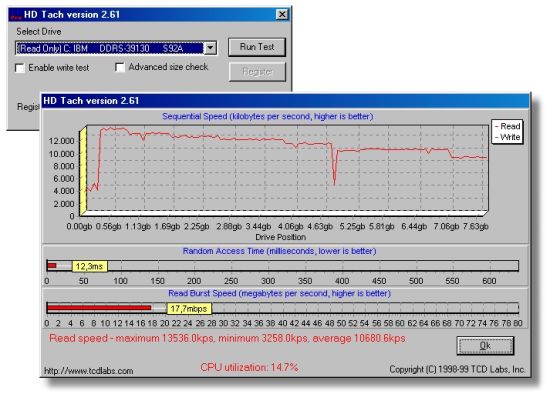
Task: Click the Read legend entry
Action: click(x=508, y=126)
